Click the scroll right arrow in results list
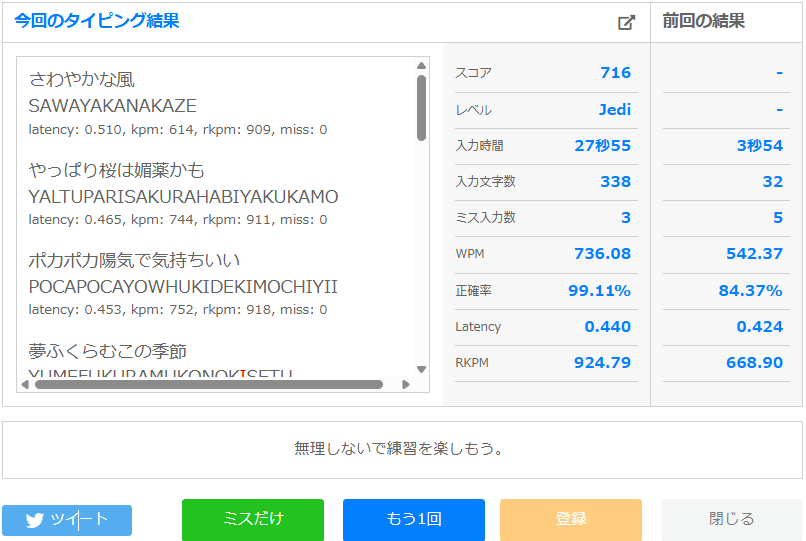The width and height of the screenshot is (806, 541). tap(405, 384)
